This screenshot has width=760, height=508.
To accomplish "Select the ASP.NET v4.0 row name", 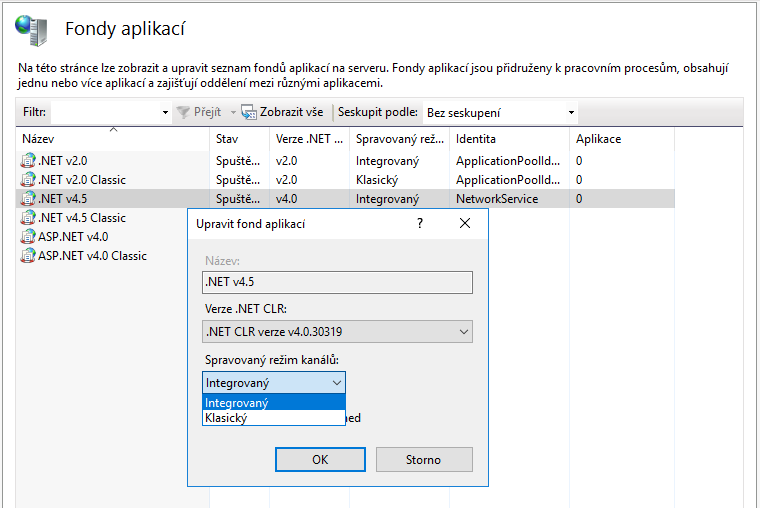I will (x=73, y=237).
